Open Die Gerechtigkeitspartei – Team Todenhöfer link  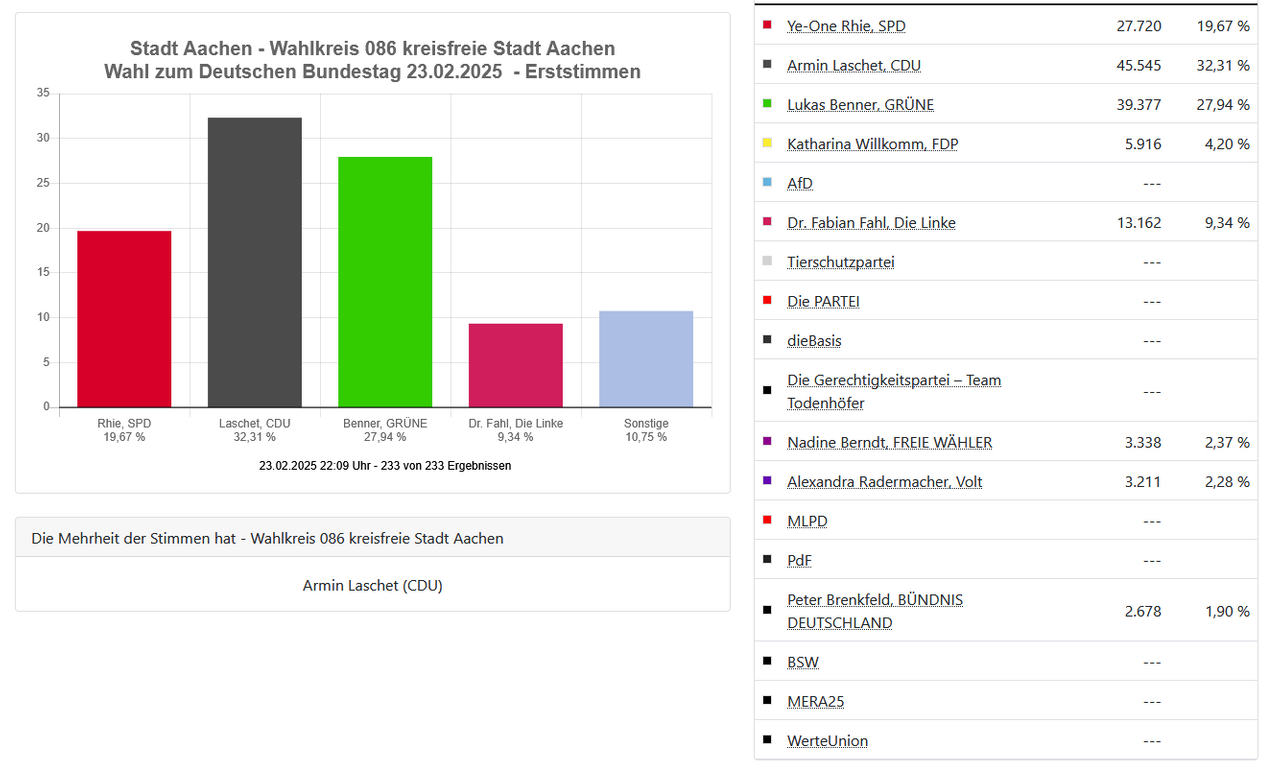894,391
